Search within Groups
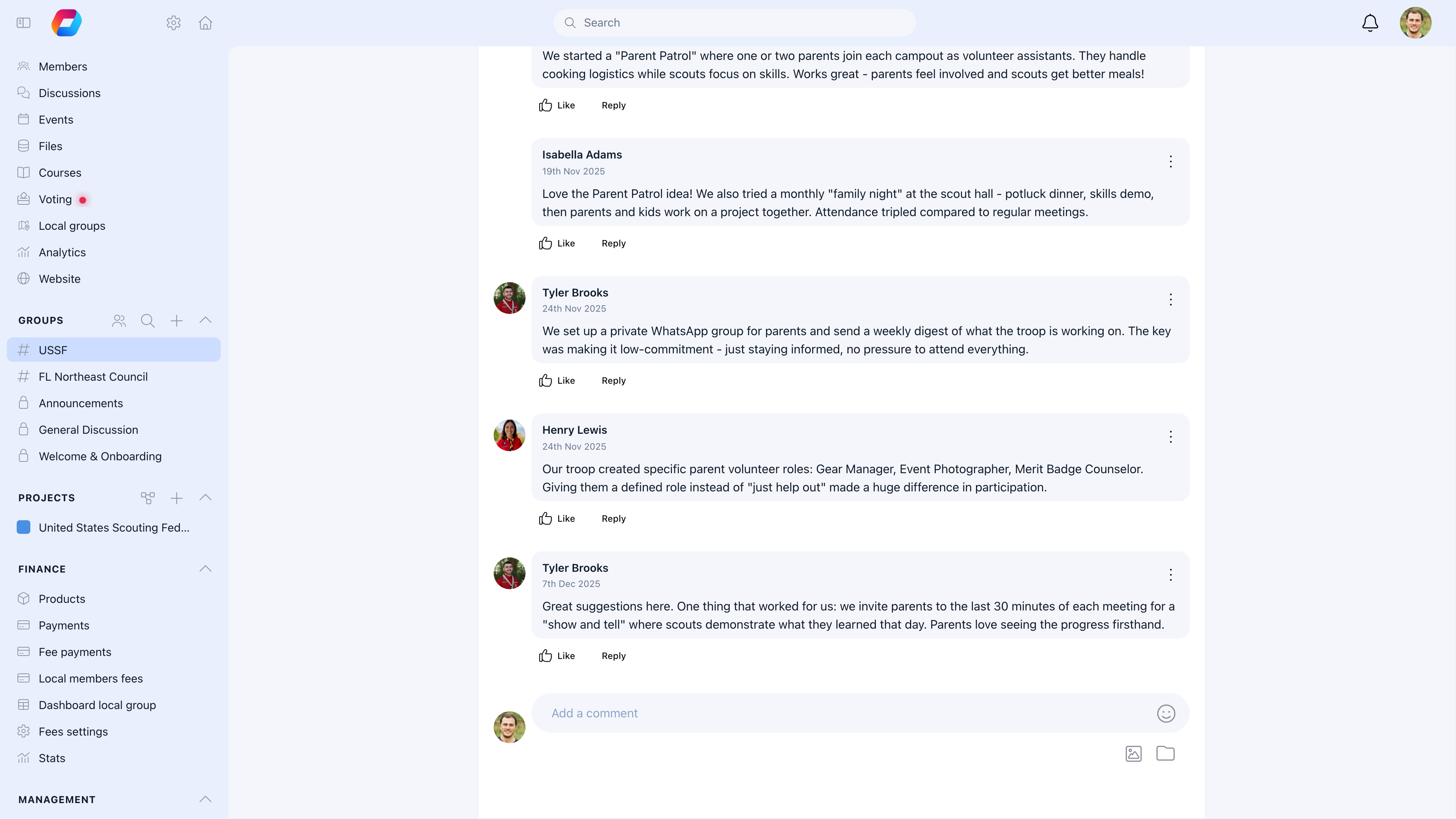Screen dimensions: 1456x819 coord(147,320)
